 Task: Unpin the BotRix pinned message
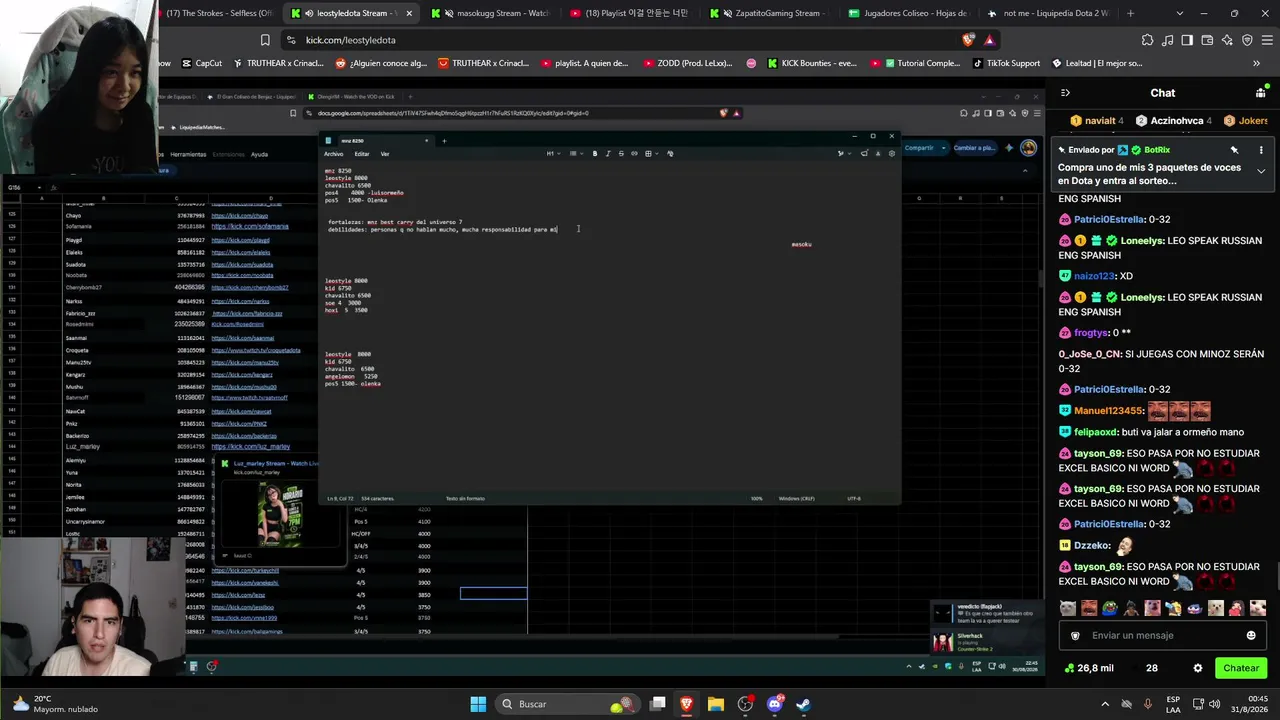1234,150
